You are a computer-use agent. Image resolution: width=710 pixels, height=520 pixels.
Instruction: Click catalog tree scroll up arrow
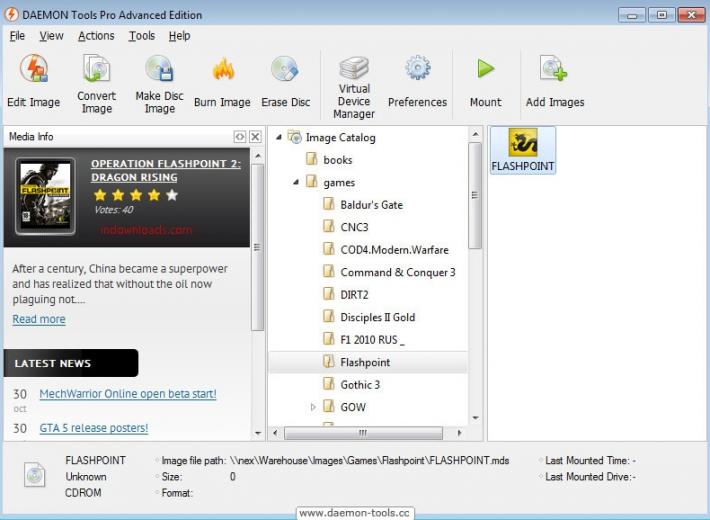(475, 134)
